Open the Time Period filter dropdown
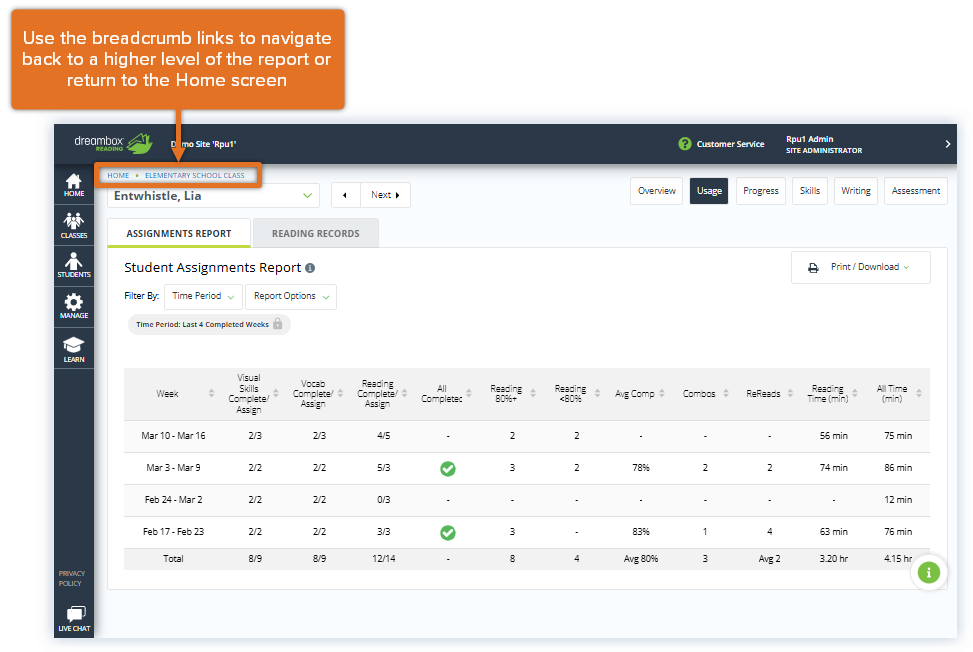 [x=203, y=296]
